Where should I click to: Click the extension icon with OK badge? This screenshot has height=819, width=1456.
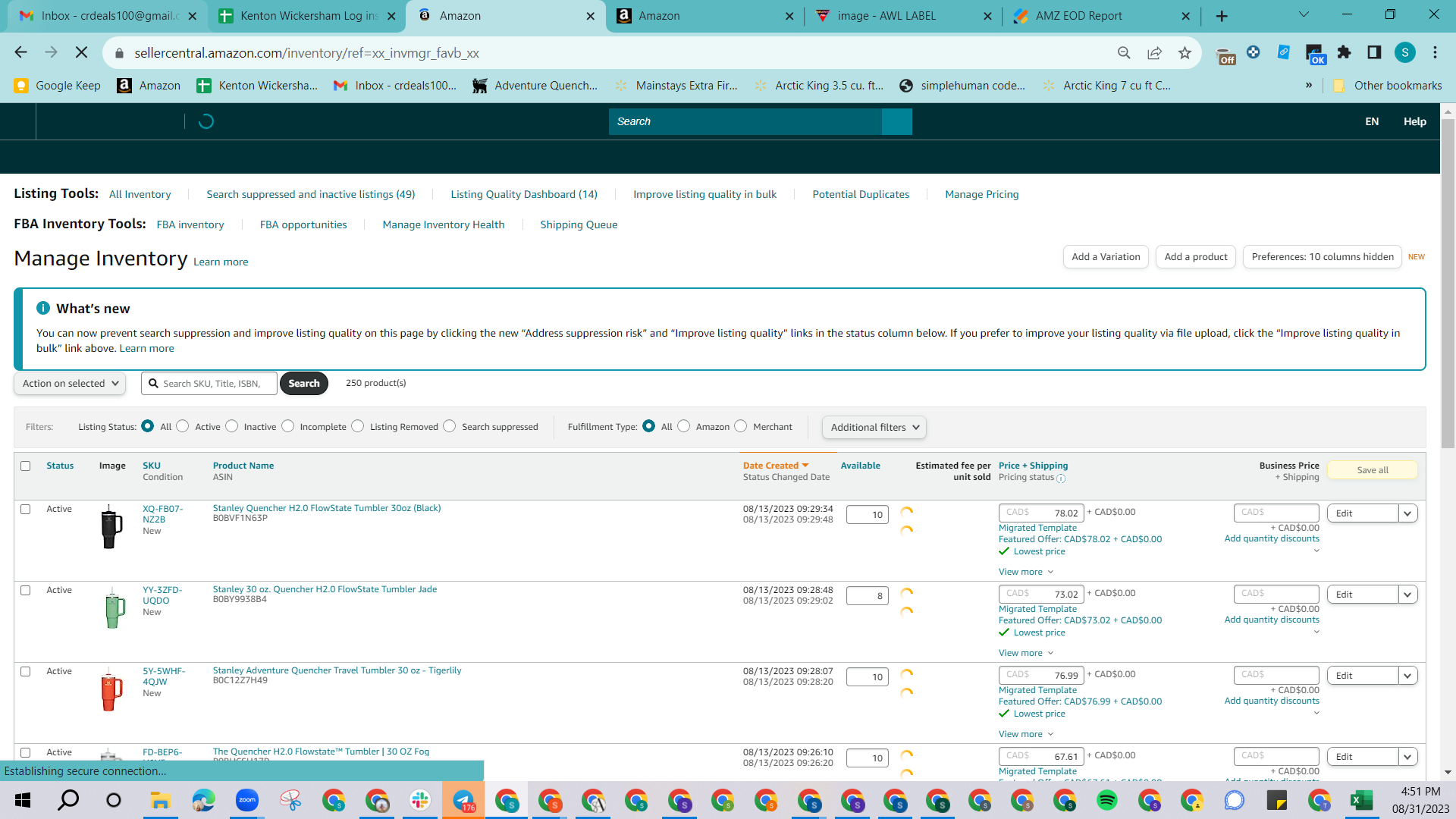[1314, 54]
